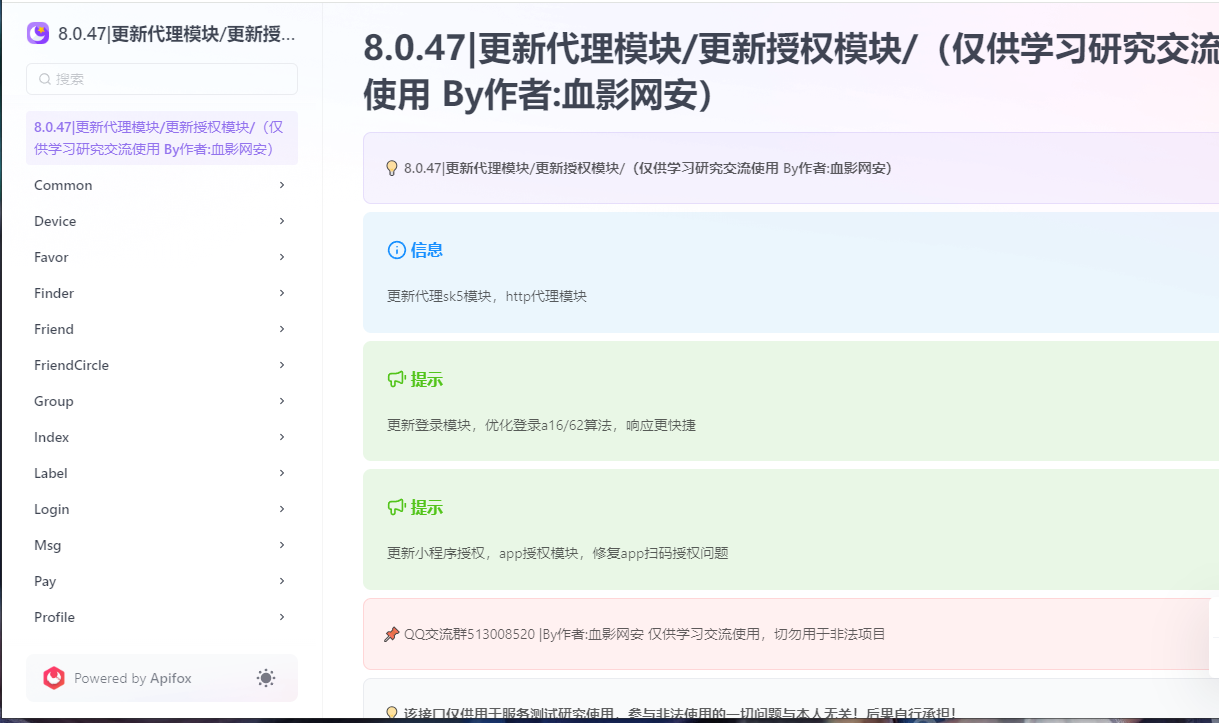
Task: Select the Login sidebar item
Action: [x=52, y=509]
